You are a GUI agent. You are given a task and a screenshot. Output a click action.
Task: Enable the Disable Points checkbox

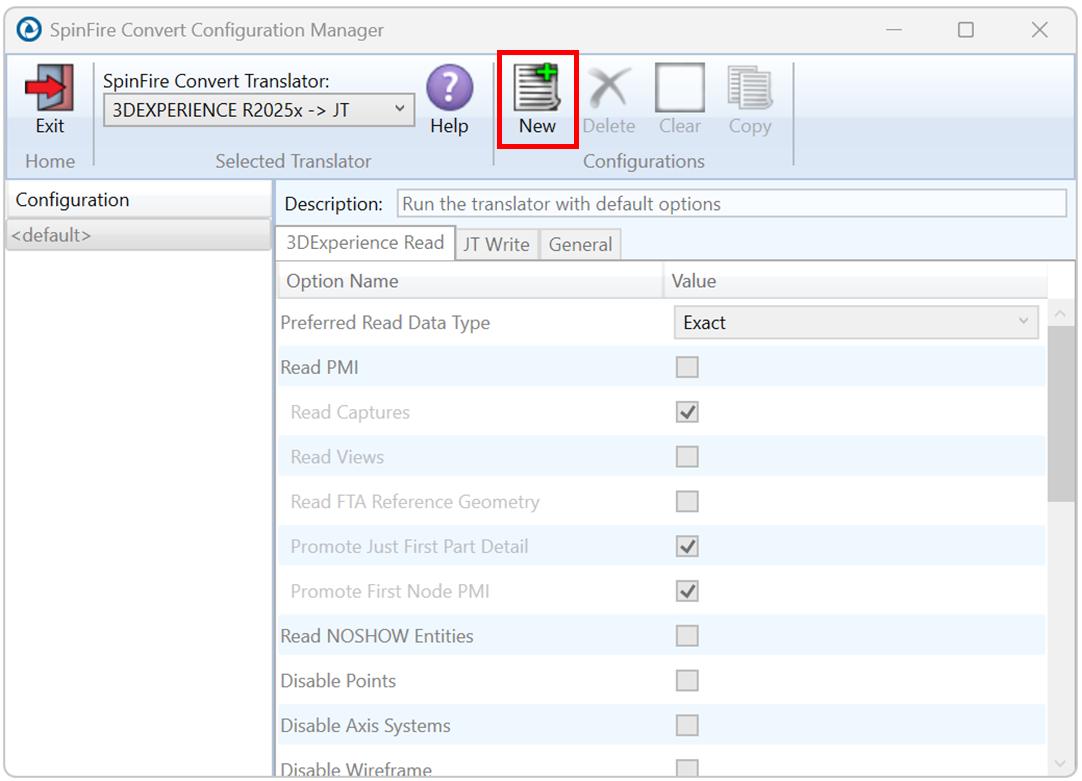(687, 680)
